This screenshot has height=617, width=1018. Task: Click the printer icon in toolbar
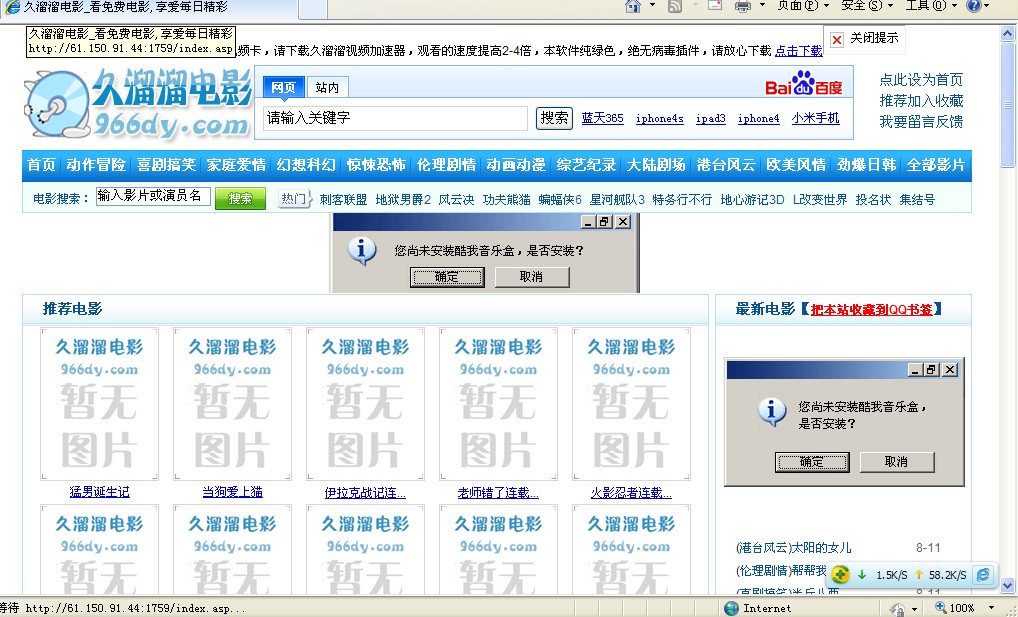click(742, 6)
